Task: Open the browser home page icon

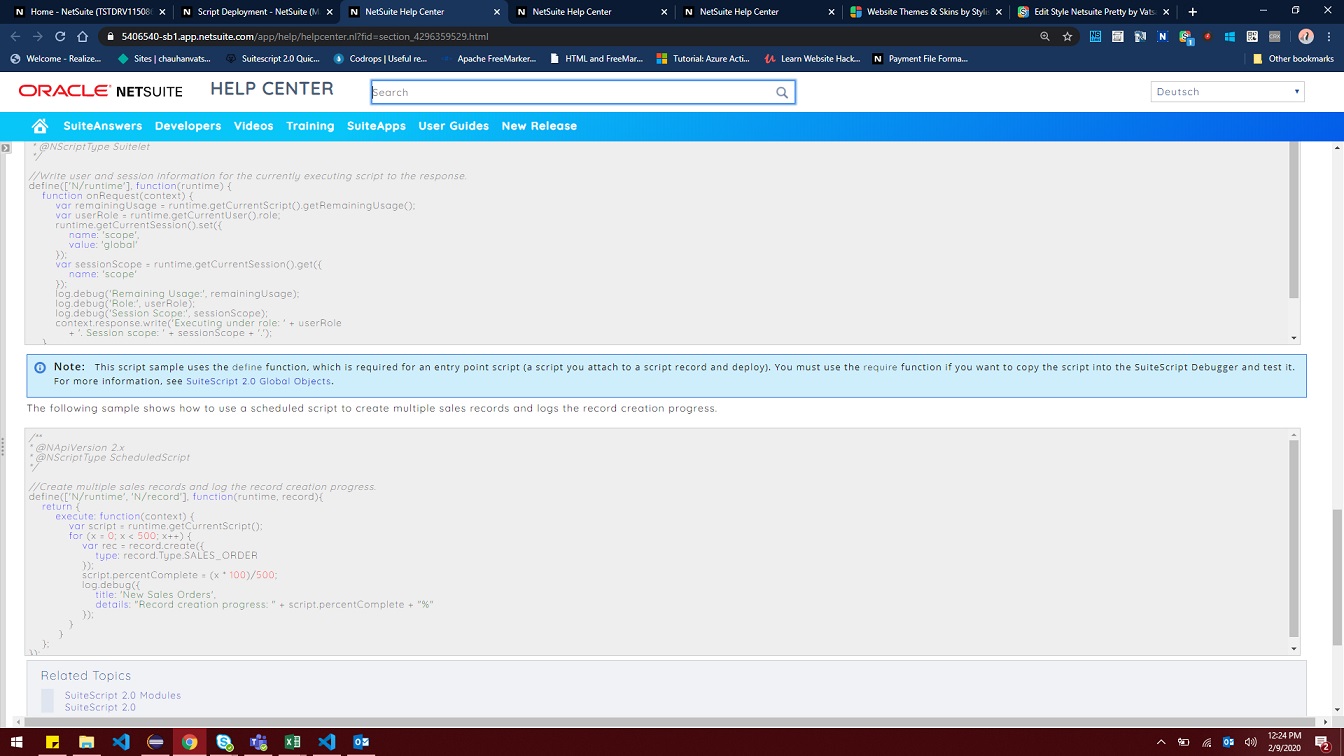Action: click(83, 36)
